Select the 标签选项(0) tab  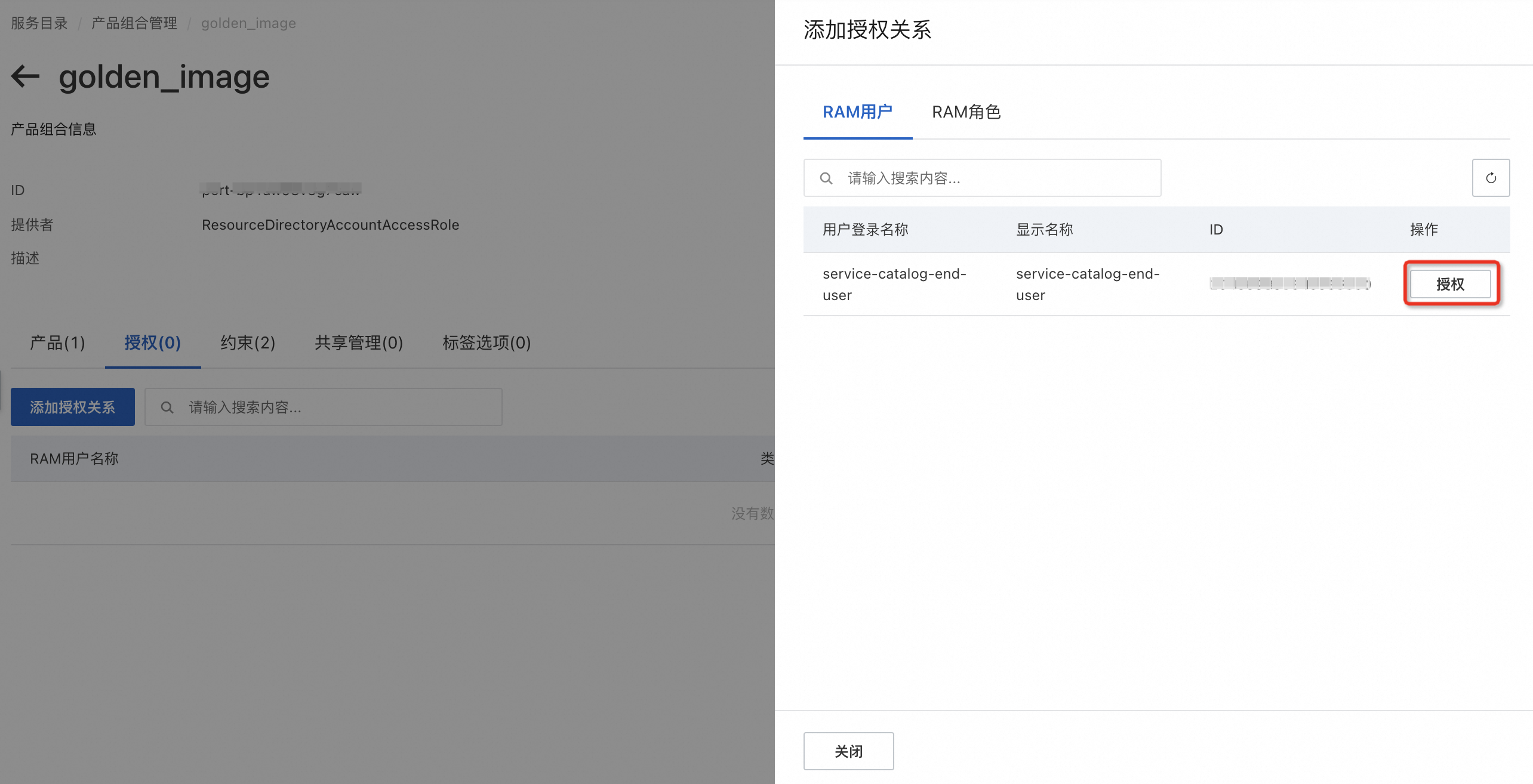487,343
